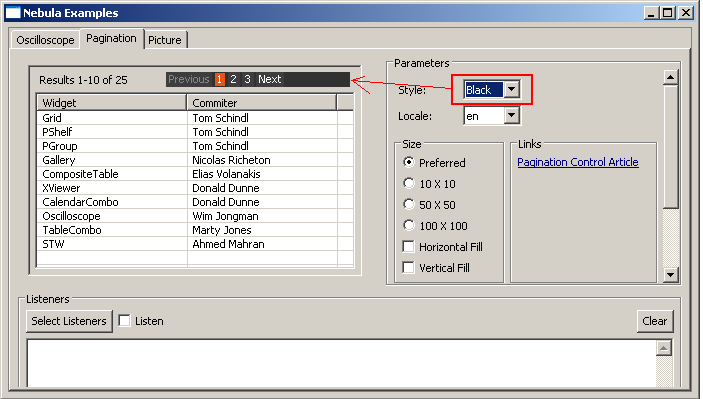The image size is (703, 399).
Task: Click the Wim Jongman cell
Action: point(262,216)
